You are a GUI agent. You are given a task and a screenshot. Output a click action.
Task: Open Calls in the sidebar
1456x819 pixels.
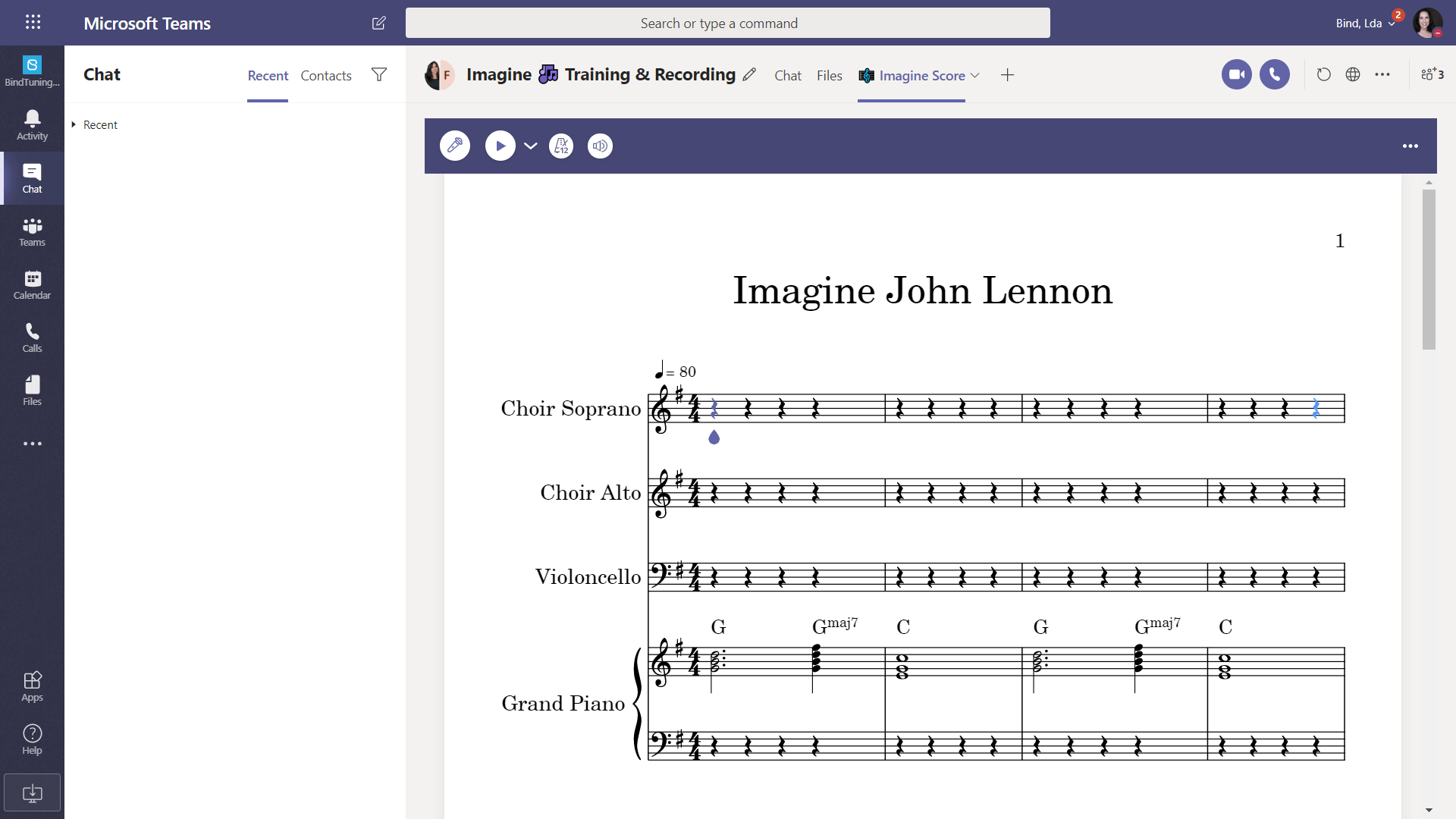click(32, 337)
